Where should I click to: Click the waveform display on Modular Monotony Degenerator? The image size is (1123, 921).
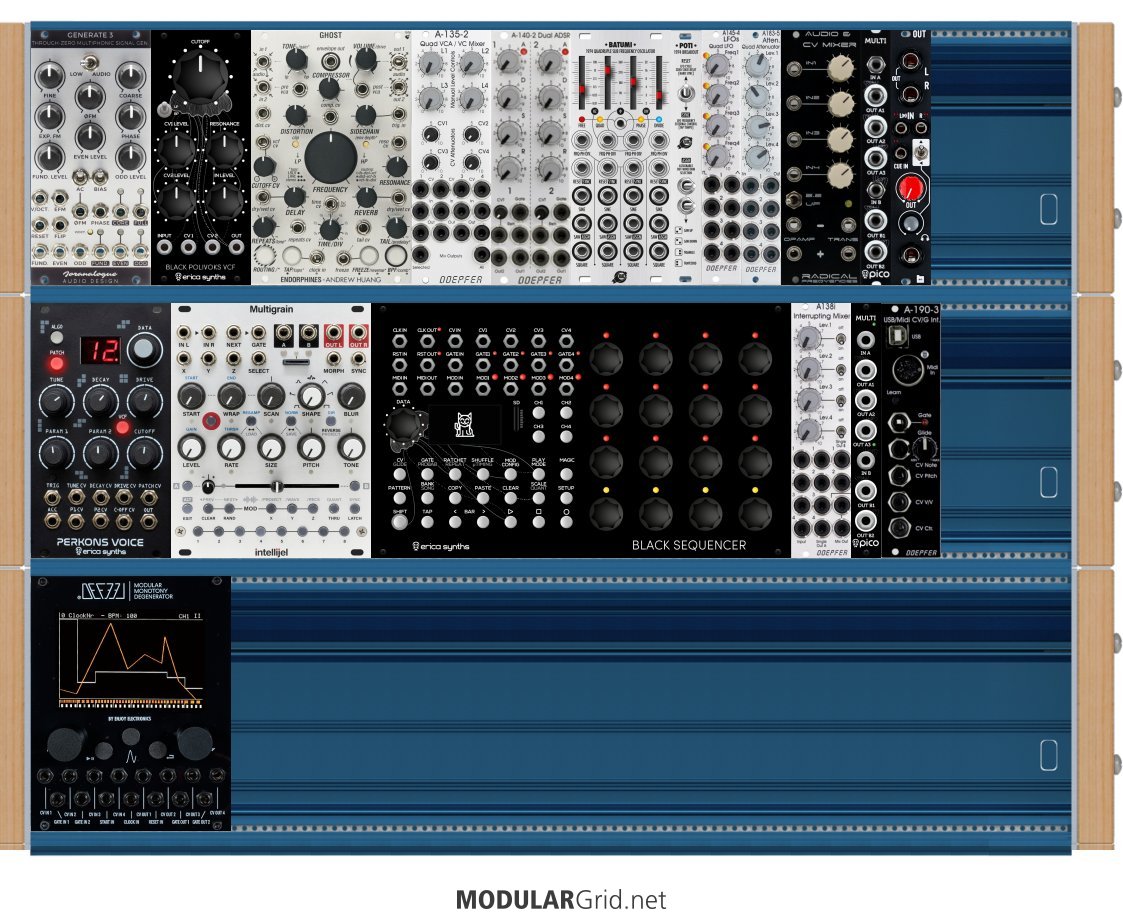tap(130, 659)
